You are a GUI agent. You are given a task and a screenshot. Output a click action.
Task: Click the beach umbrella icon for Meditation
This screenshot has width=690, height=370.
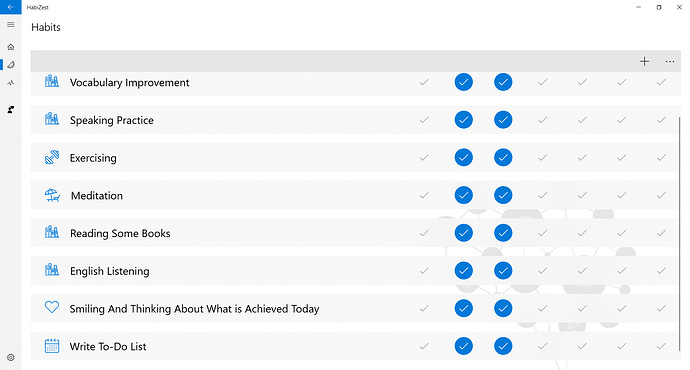pyautogui.click(x=52, y=195)
